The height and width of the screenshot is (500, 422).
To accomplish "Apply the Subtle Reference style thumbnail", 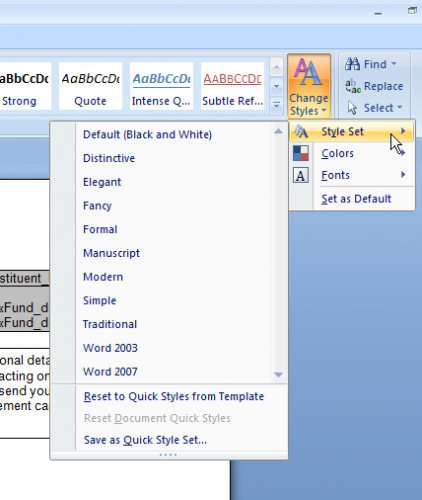I will 233,86.
